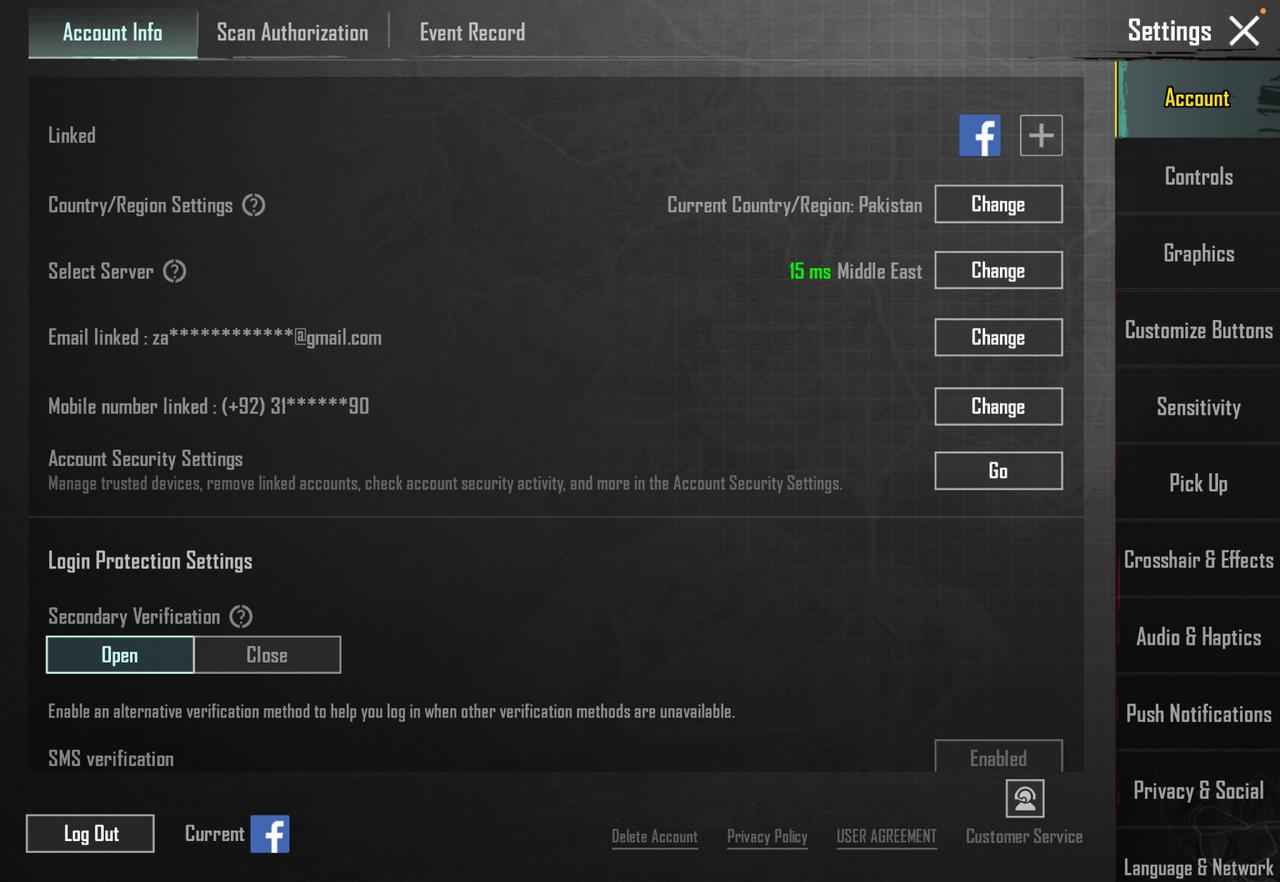Open Graphics settings in sidebar
1280x882 pixels.
click(x=1198, y=253)
